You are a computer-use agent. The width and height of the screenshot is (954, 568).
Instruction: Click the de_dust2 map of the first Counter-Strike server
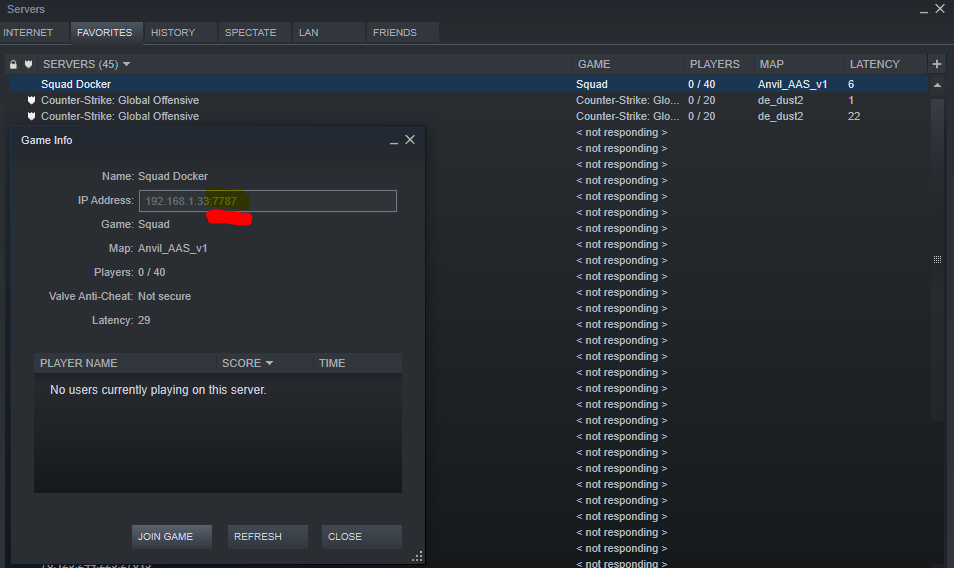780,100
